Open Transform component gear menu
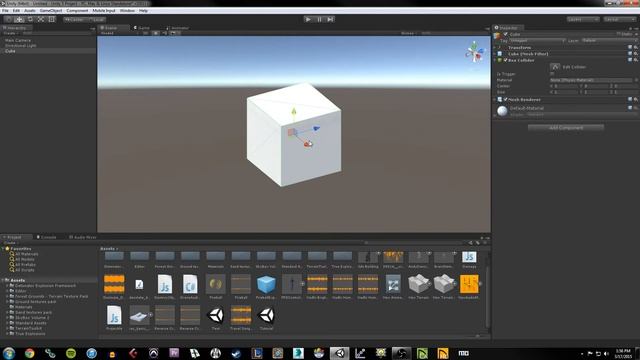 pyautogui.click(x=636, y=48)
